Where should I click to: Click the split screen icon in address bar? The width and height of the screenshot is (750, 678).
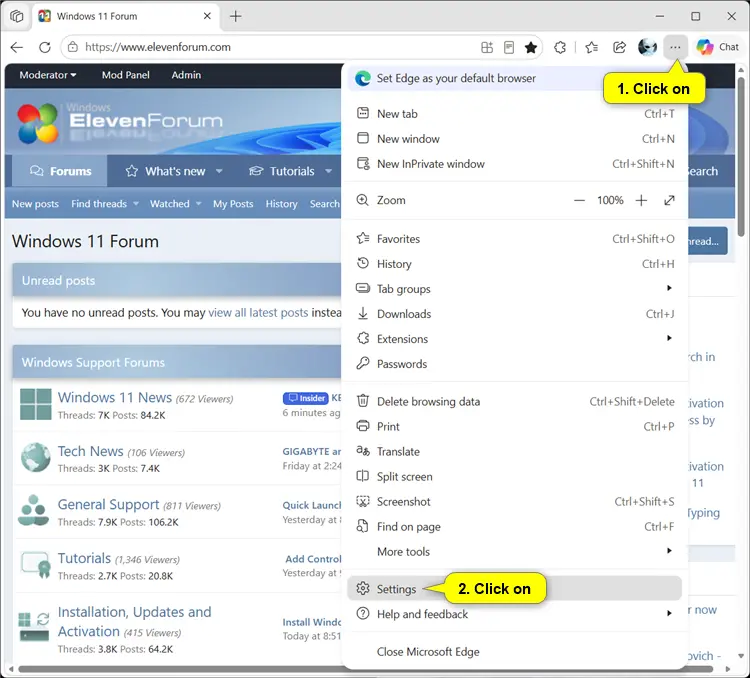pos(487,47)
